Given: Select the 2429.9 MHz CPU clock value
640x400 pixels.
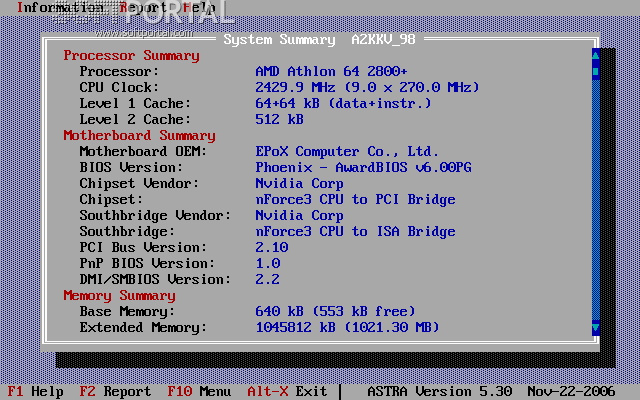Looking at the screenshot, I should [x=367, y=87].
